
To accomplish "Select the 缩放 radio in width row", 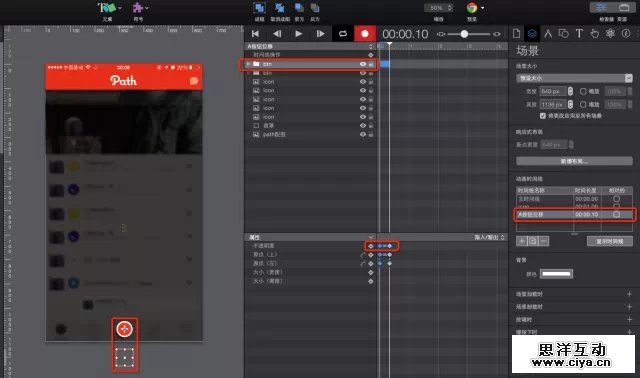I will click(583, 91).
